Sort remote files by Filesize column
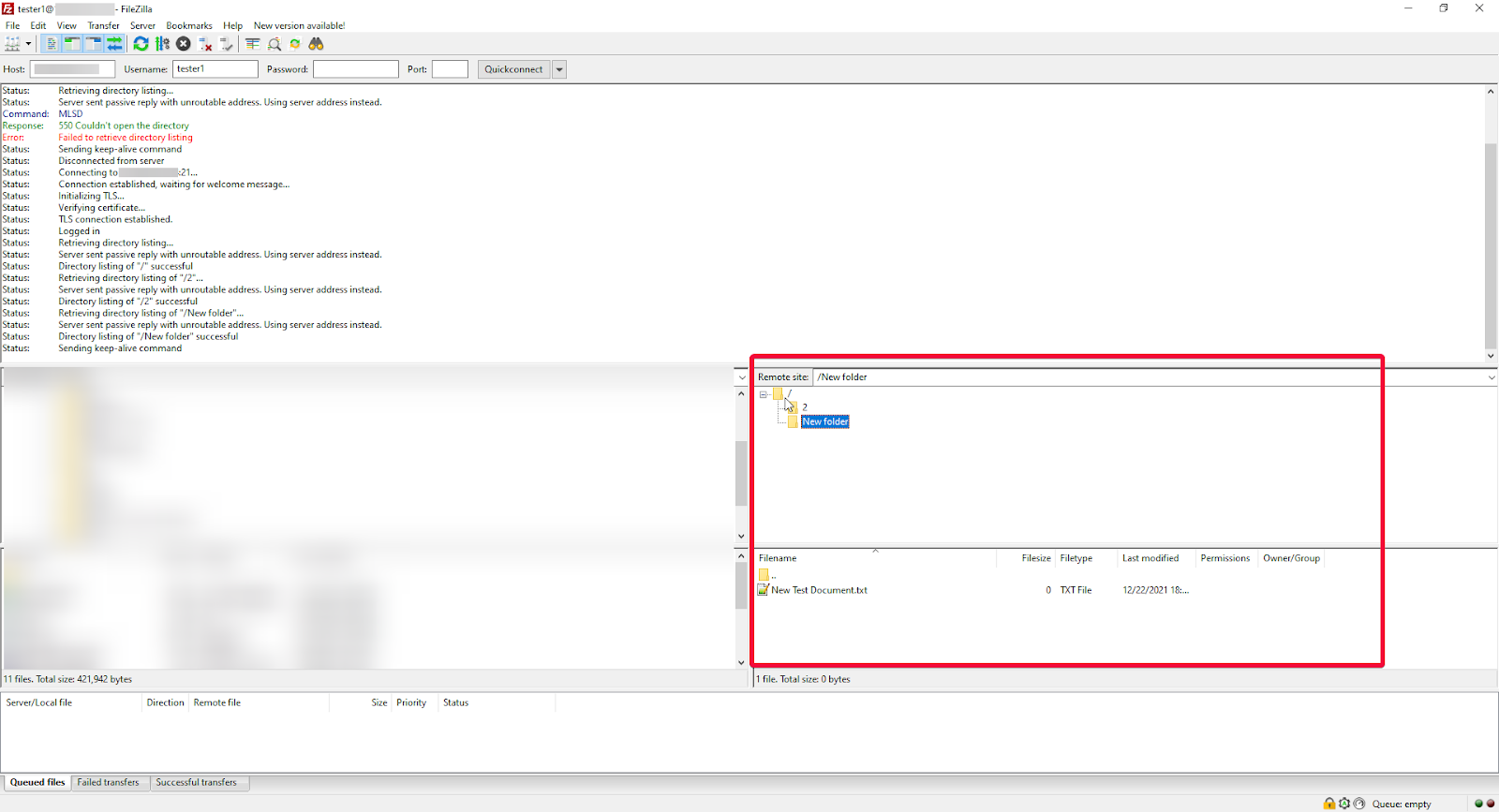Image resolution: width=1499 pixels, height=812 pixels. pos(1026,558)
